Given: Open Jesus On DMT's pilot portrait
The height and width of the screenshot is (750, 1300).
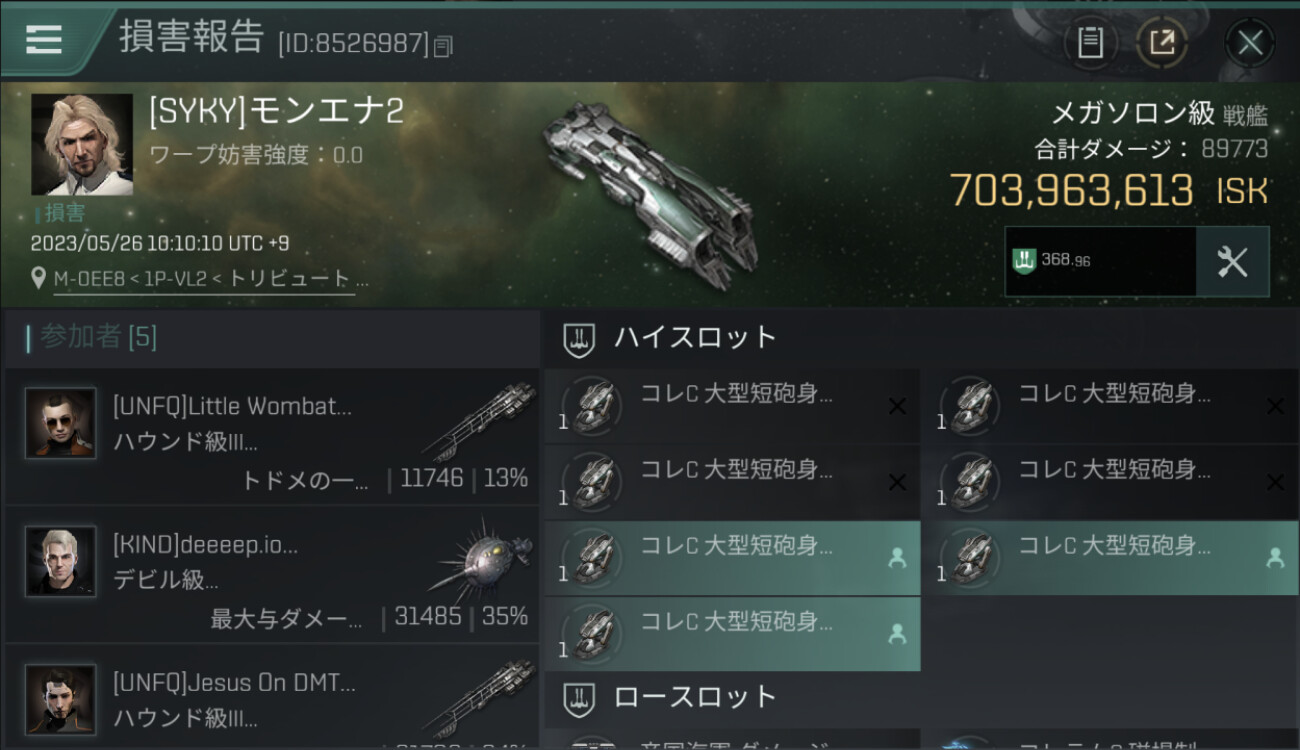Looking at the screenshot, I should click(61, 699).
